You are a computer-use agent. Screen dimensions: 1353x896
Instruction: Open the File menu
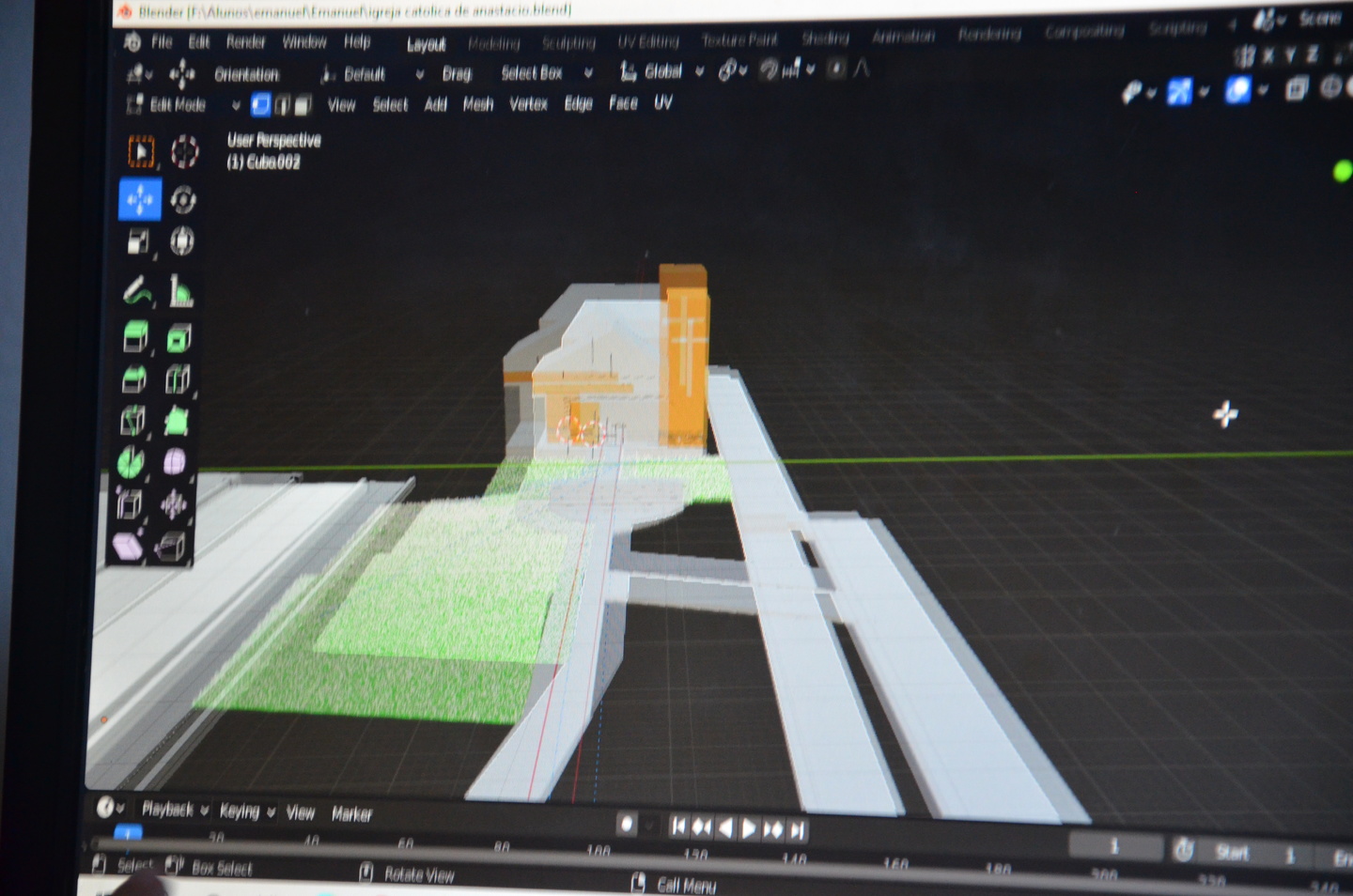(x=162, y=42)
